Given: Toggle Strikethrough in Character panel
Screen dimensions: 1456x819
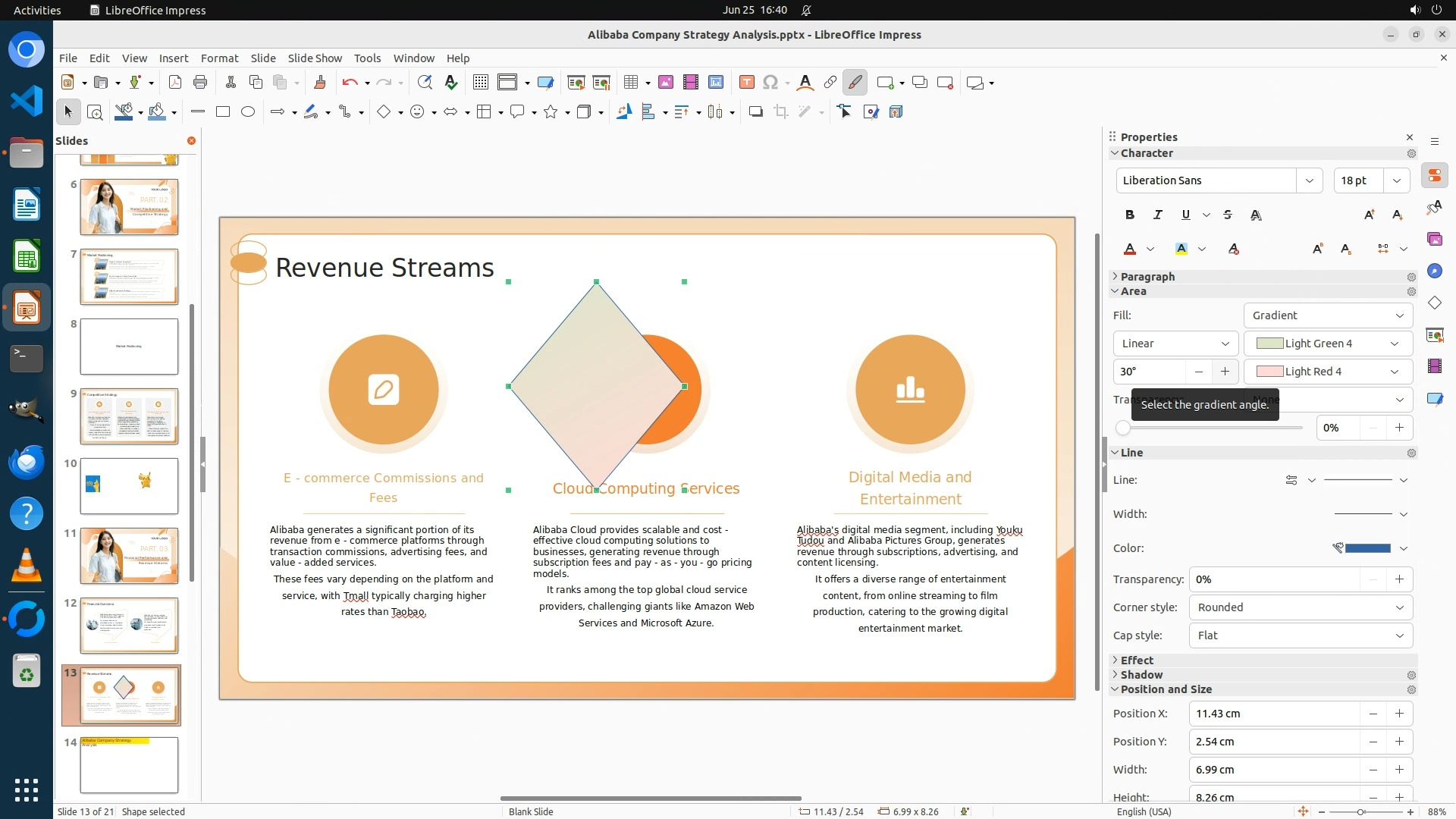Looking at the screenshot, I should coord(1227,215).
